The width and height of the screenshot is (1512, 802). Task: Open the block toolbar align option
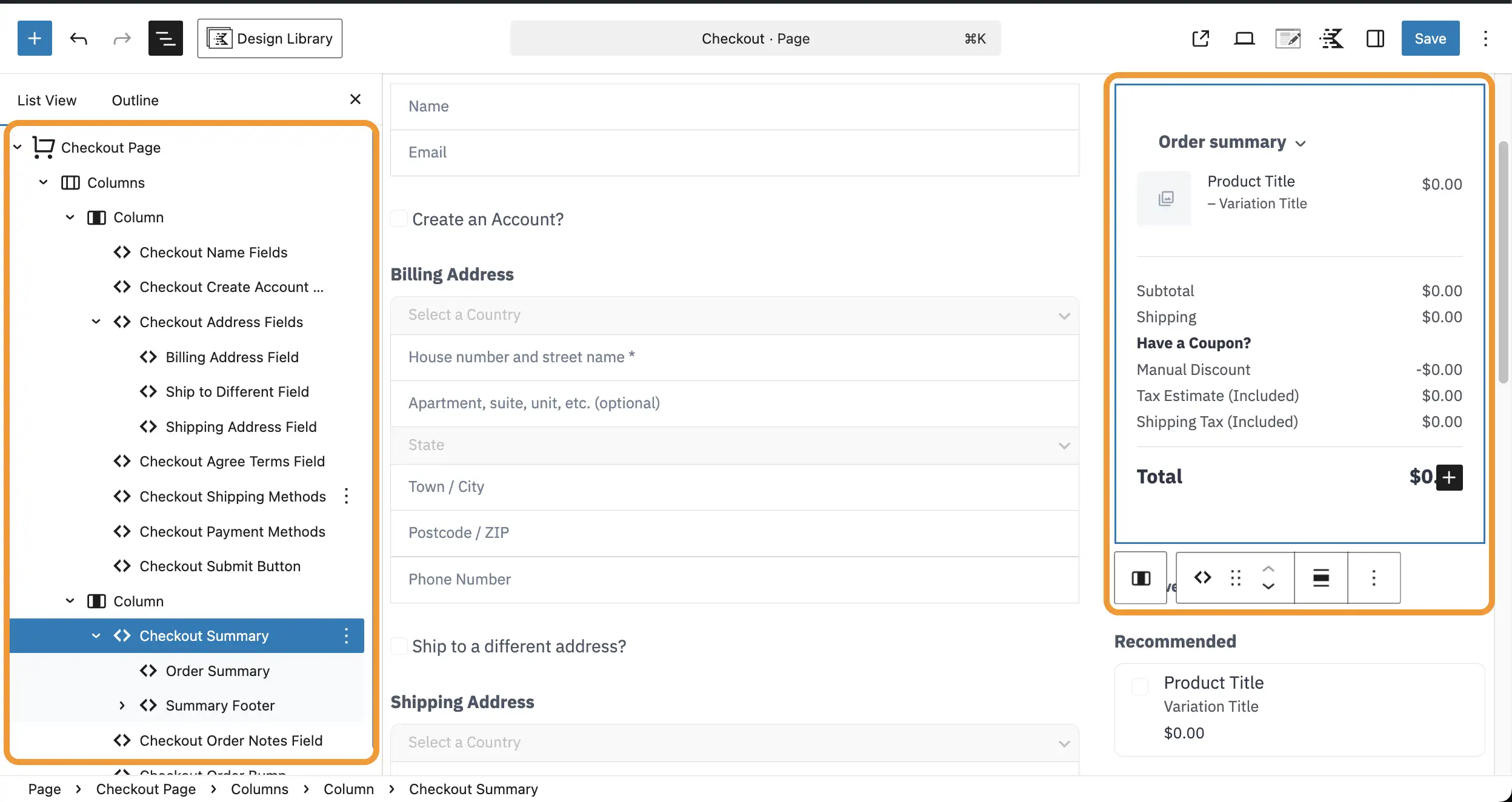pos(1321,578)
